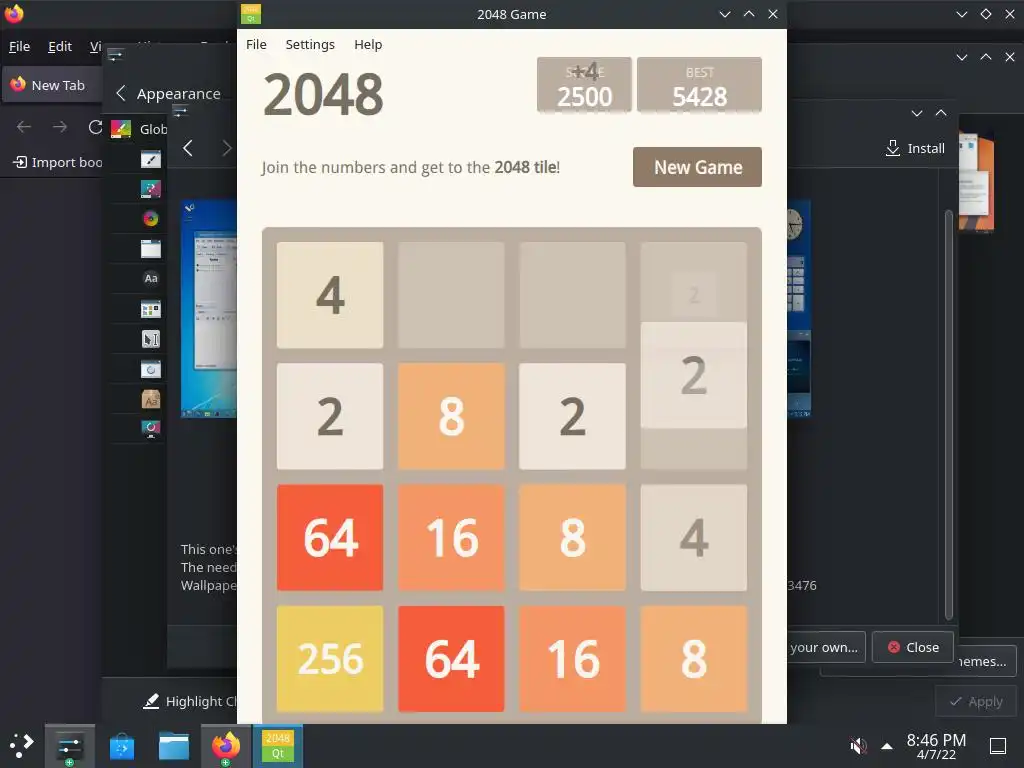
Task: Click the muted volume tray icon
Action: pyautogui.click(x=858, y=746)
